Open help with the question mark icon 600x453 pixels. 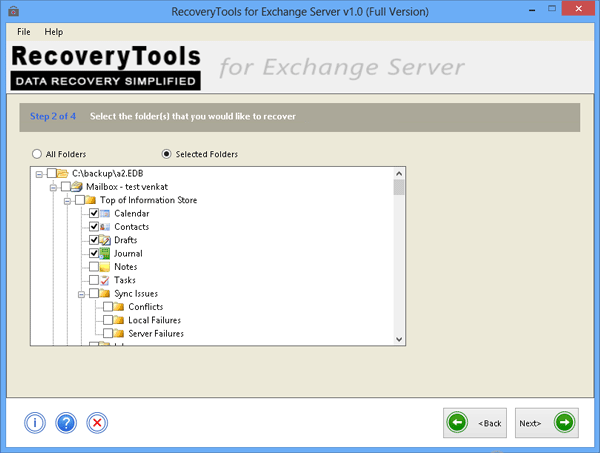66,423
